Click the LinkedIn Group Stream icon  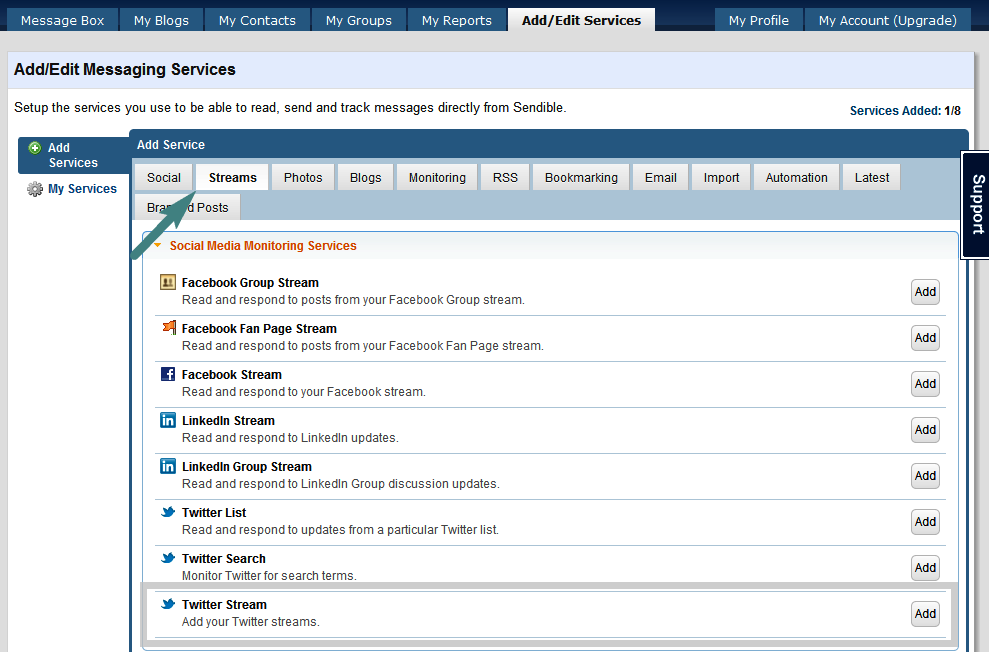168,466
